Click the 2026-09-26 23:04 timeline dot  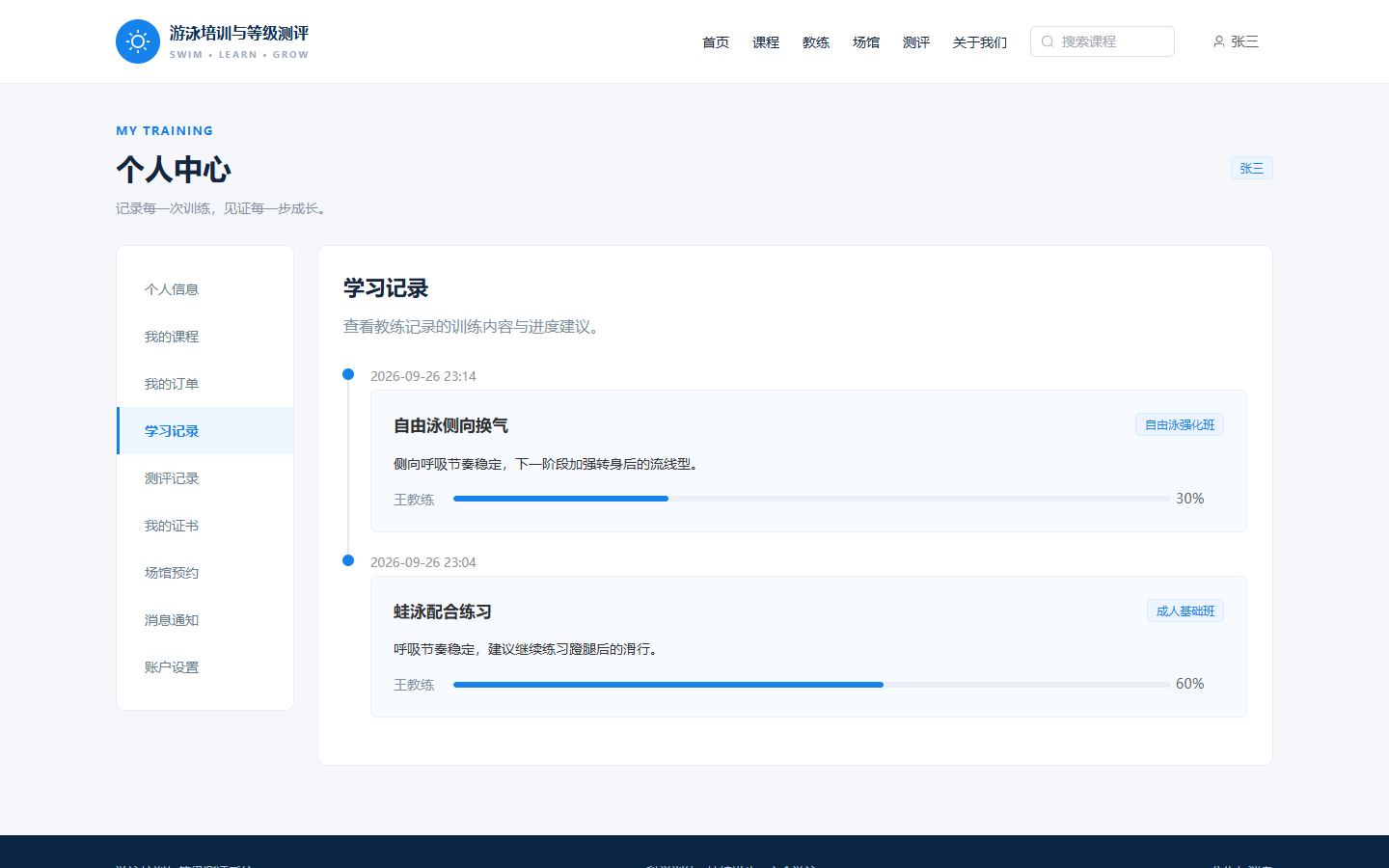348,560
